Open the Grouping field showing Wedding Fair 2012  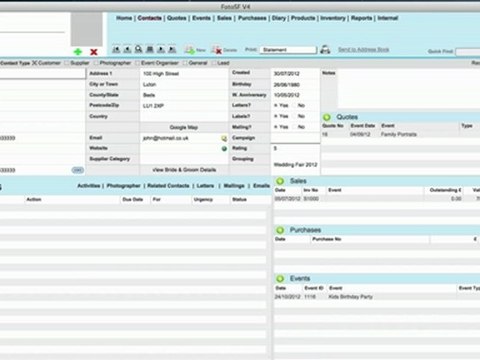295,164
